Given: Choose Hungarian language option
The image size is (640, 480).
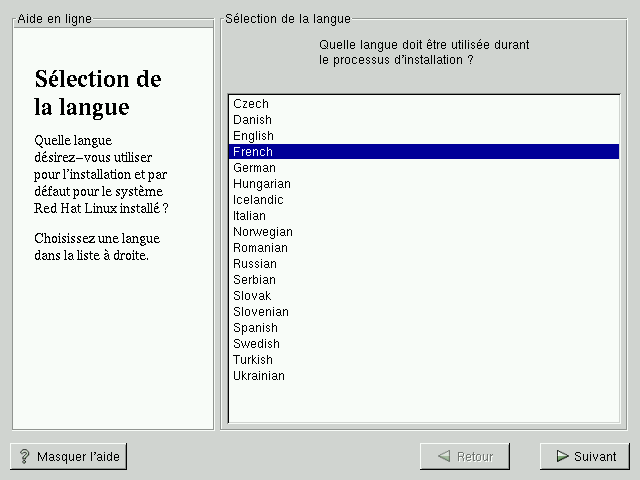Looking at the screenshot, I should tap(262, 184).
